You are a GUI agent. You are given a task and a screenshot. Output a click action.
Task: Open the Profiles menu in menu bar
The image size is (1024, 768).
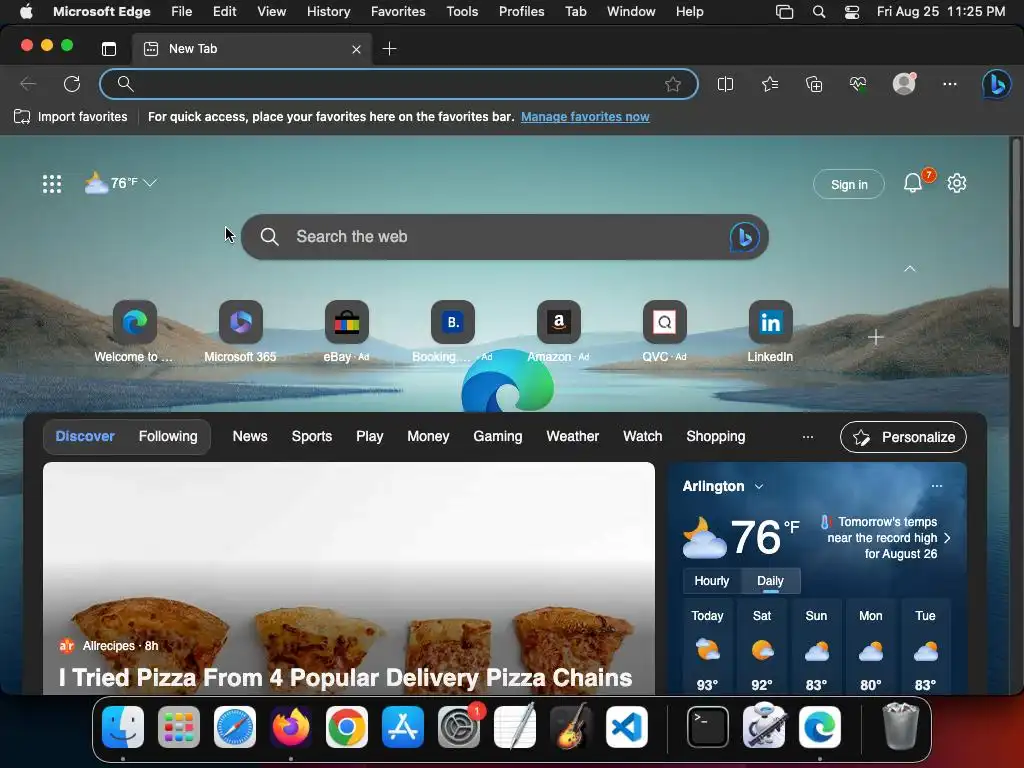point(521,12)
